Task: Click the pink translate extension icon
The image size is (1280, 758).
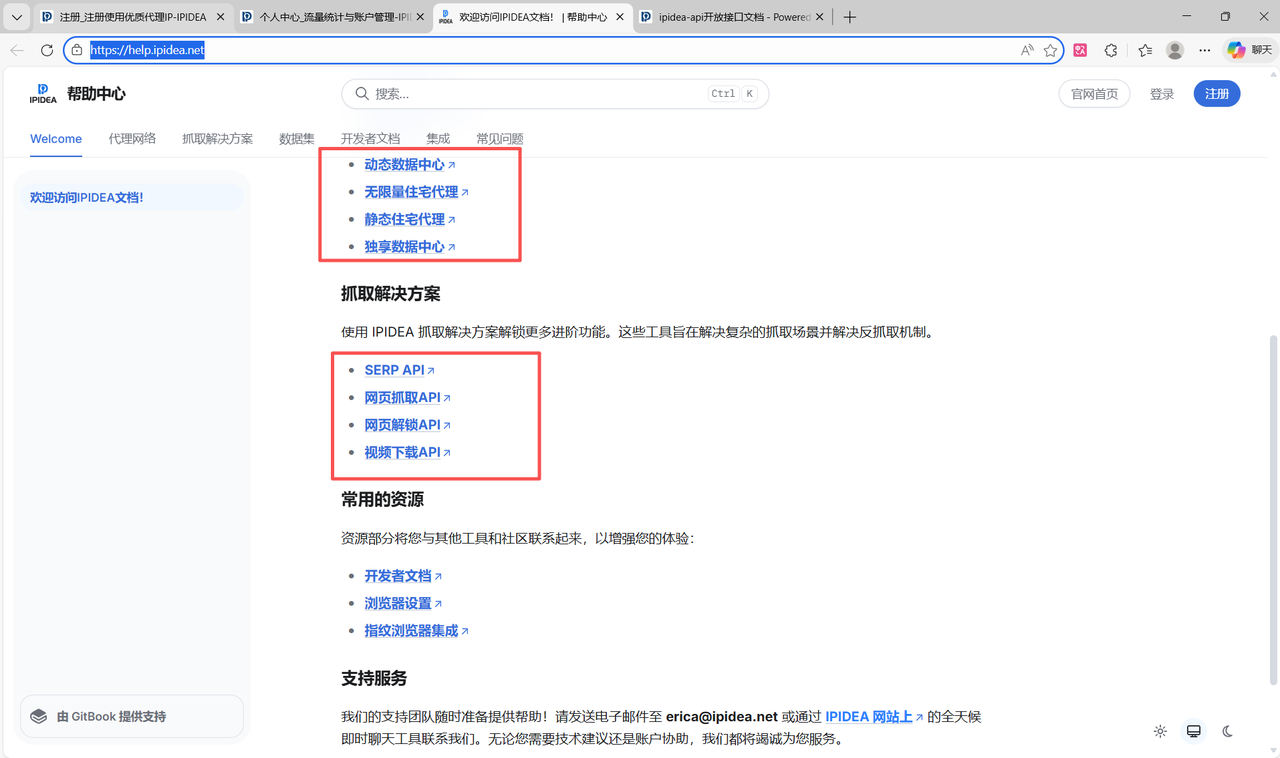Action: click(1080, 50)
